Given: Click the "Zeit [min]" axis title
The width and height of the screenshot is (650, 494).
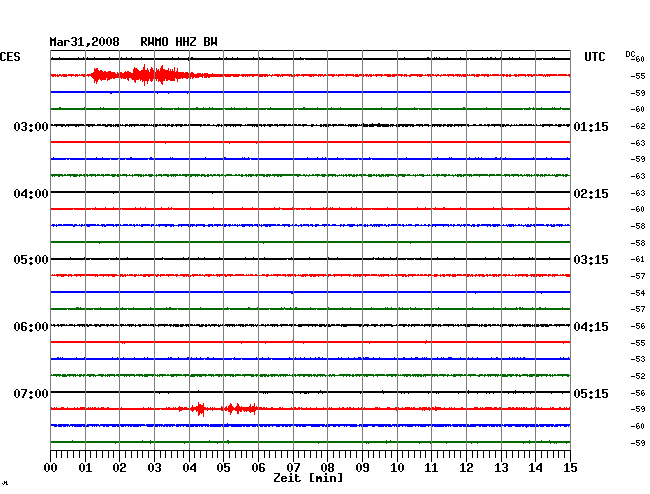Looking at the screenshot, I should pyautogui.click(x=308, y=478).
